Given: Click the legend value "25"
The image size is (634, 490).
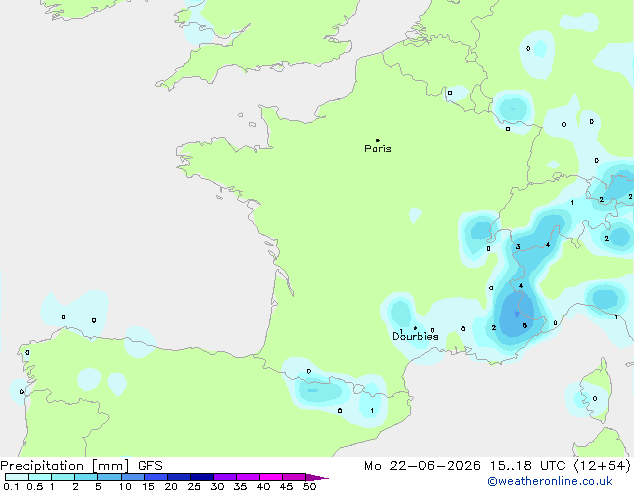Looking at the screenshot, I should (x=194, y=486).
